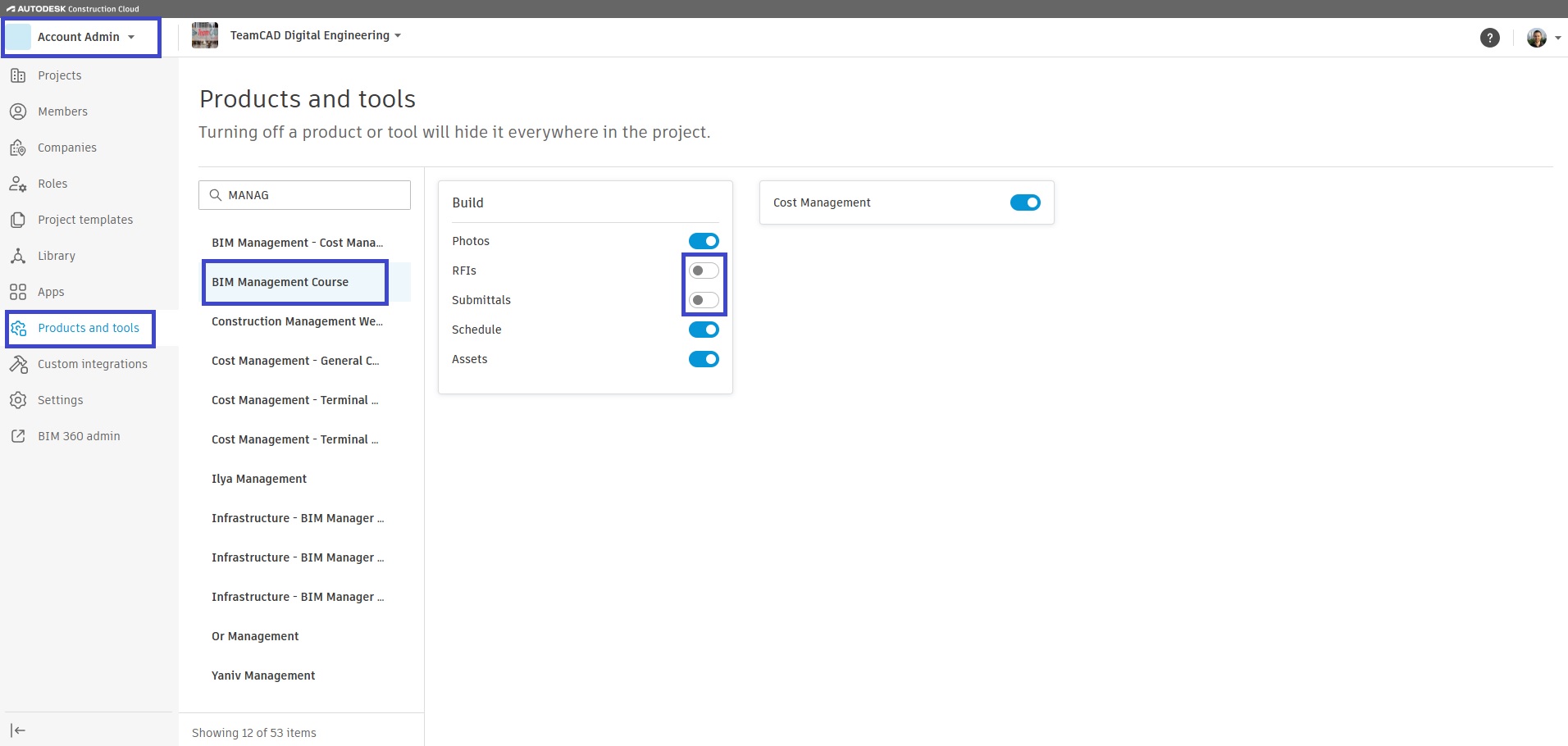This screenshot has height=746, width=1568.
Task: Disable the Photos toggle
Action: tap(704, 241)
